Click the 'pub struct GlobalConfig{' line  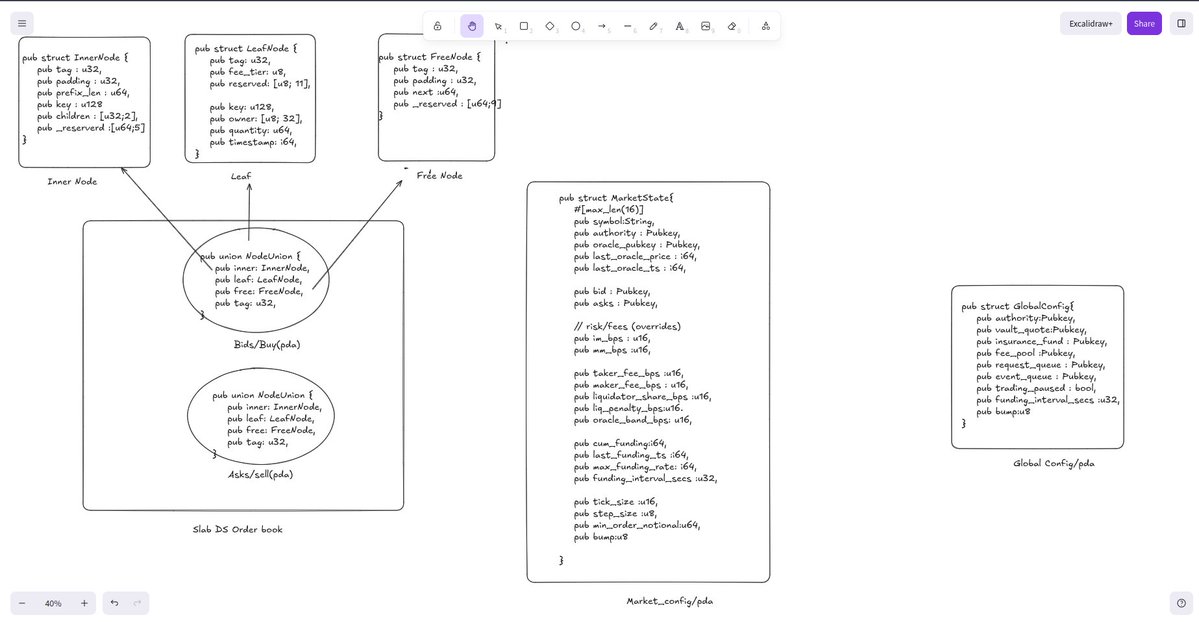(1018, 307)
